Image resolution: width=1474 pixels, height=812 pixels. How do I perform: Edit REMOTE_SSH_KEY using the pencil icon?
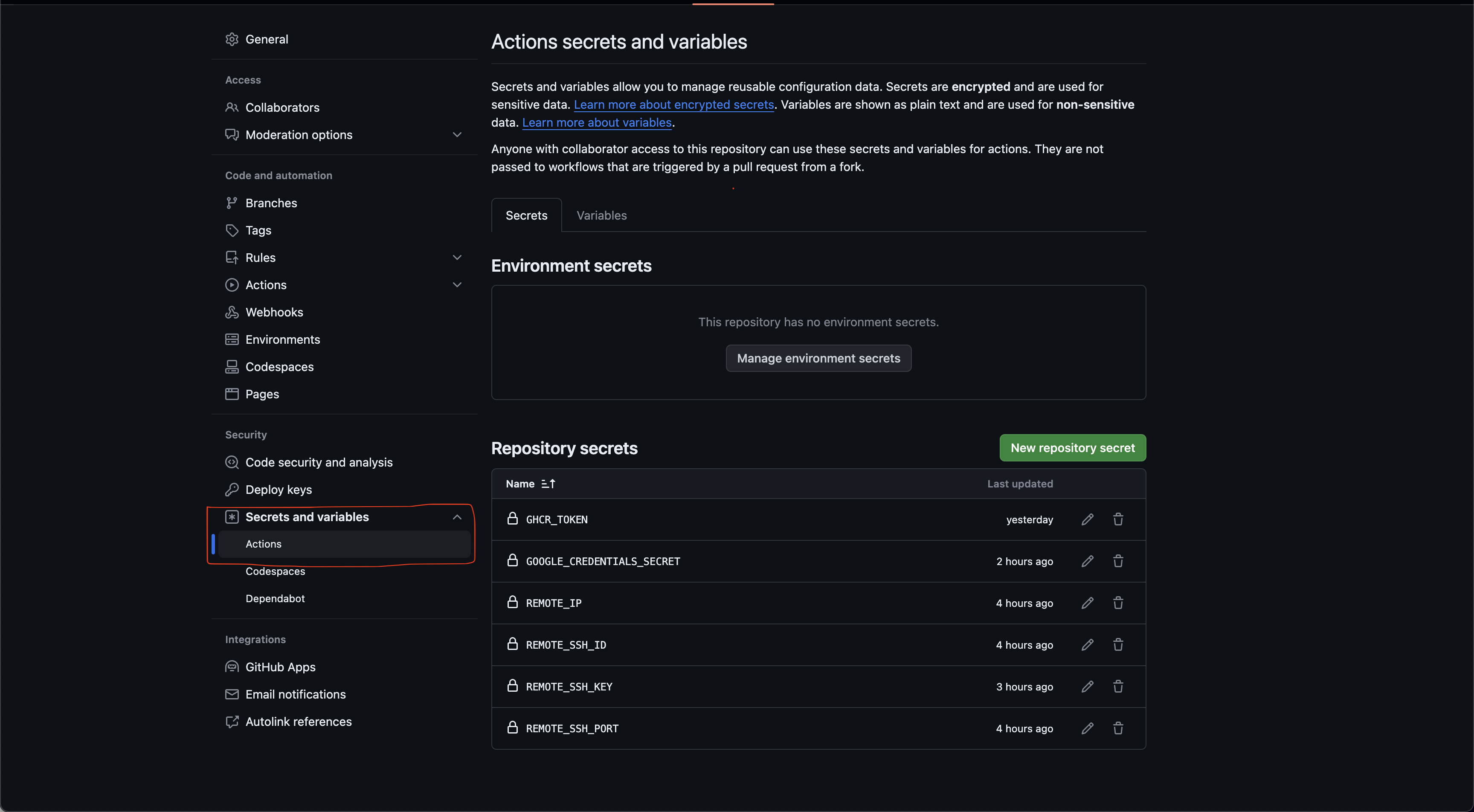[1087, 686]
